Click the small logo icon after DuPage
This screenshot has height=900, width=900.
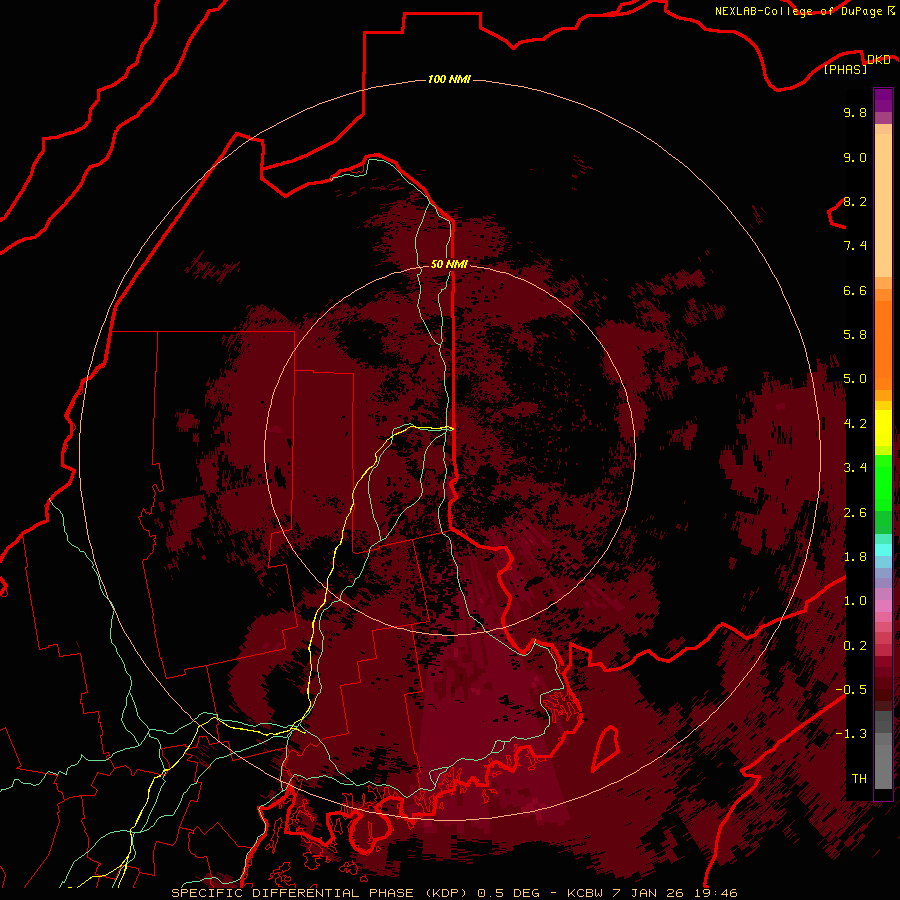pos(891,10)
